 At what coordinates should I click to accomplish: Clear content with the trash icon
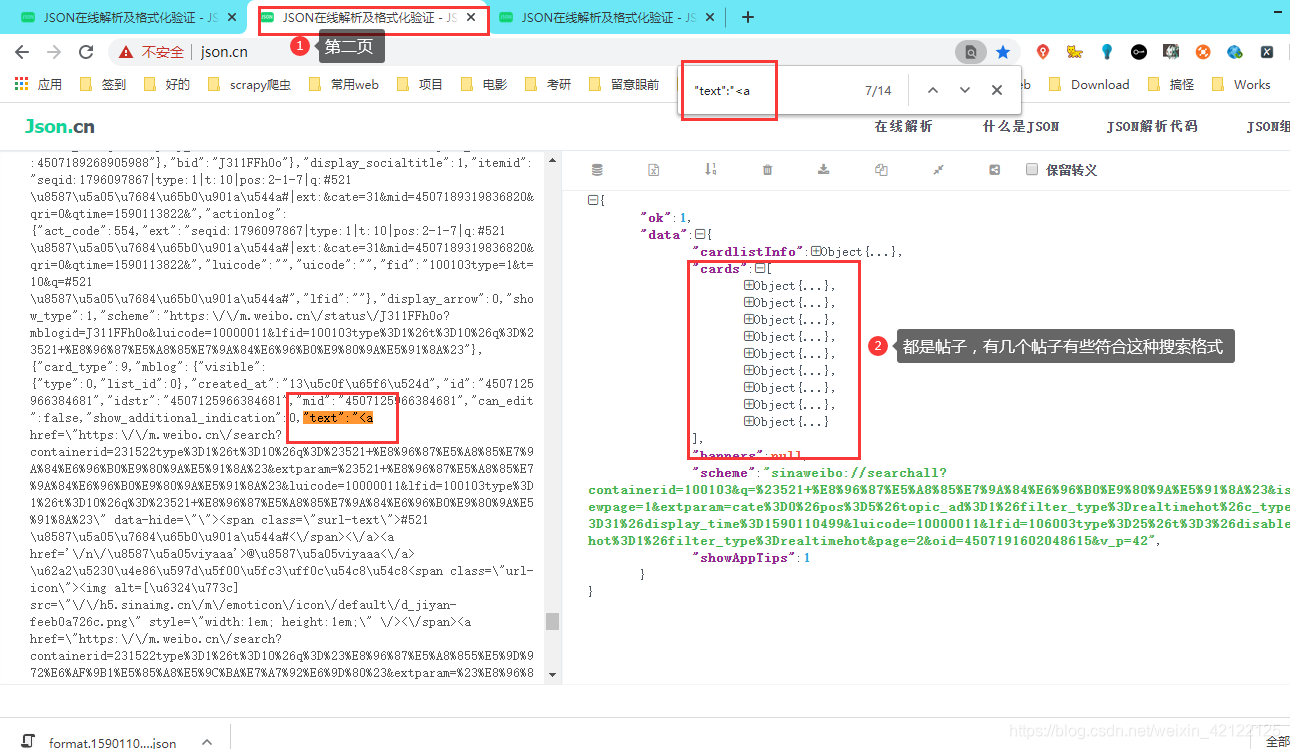pyautogui.click(x=767, y=170)
